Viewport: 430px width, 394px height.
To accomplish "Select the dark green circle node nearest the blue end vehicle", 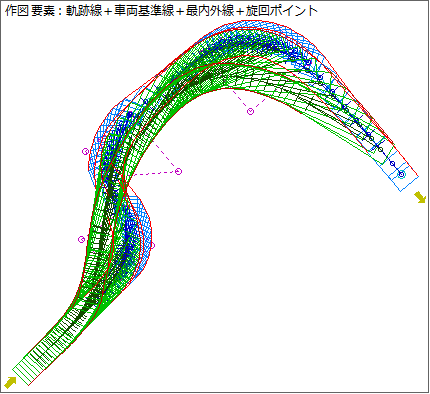I will tap(380, 149).
